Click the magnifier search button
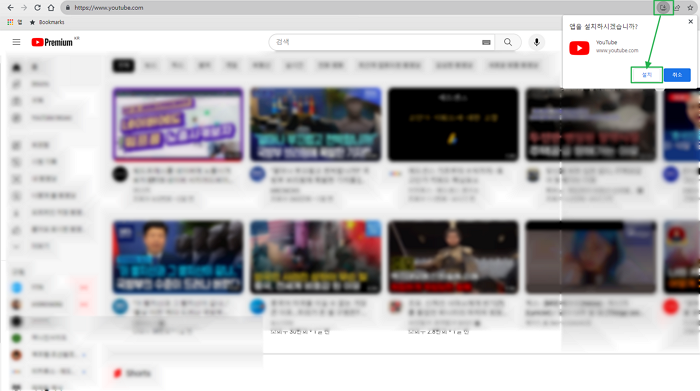This screenshot has height=391, width=700. [508, 42]
